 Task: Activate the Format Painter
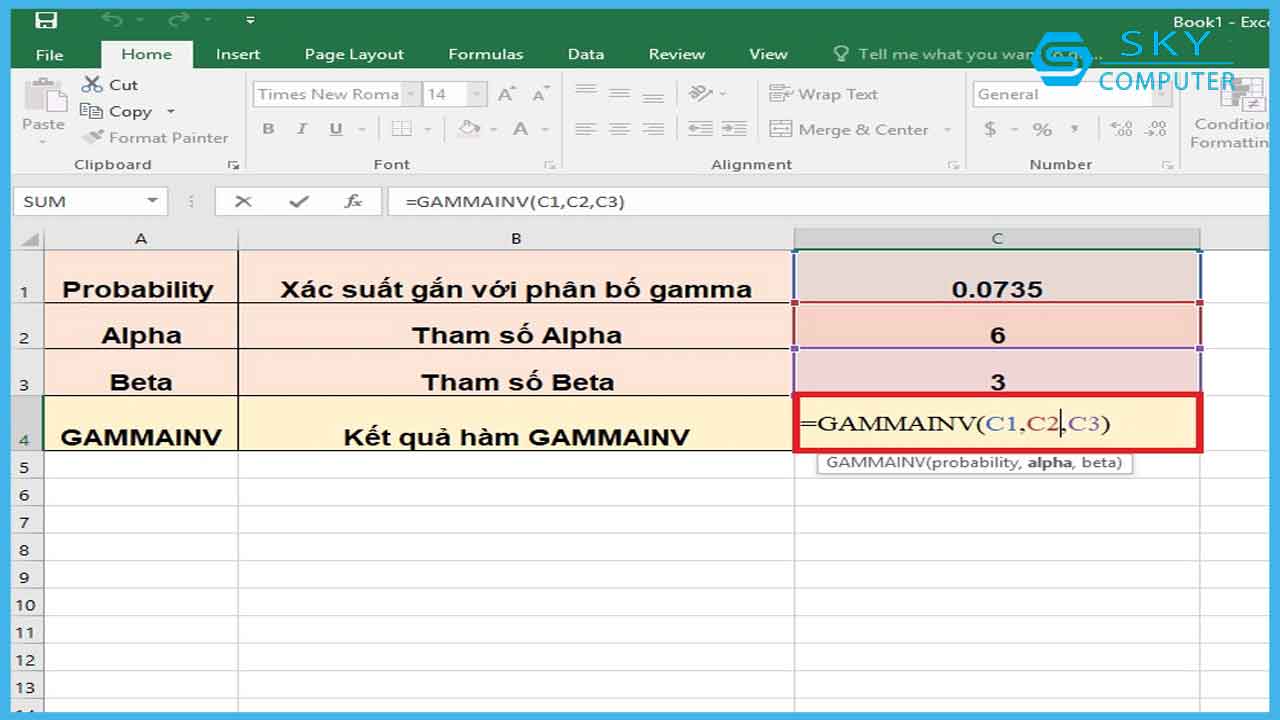pos(155,137)
